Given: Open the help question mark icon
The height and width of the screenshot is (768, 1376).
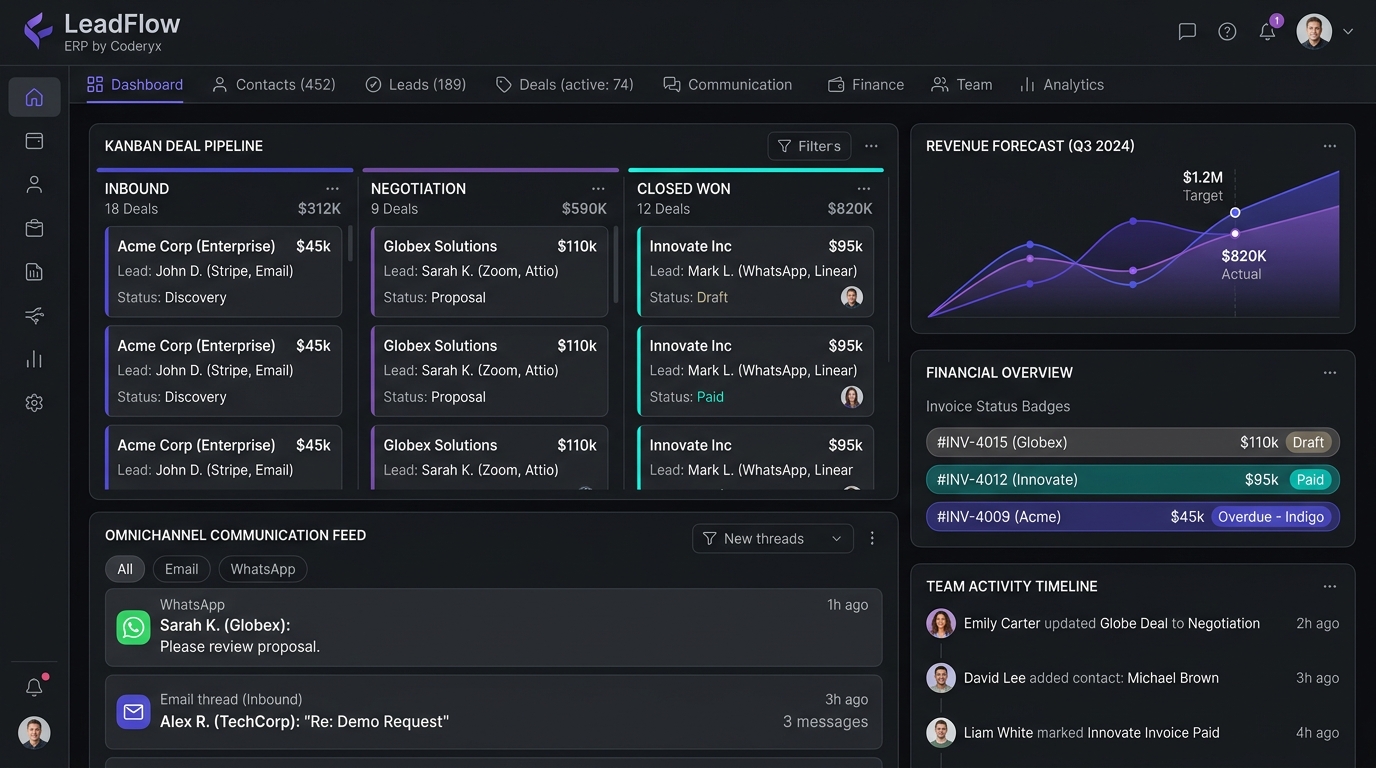Looking at the screenshot, I should point(1227,31).
